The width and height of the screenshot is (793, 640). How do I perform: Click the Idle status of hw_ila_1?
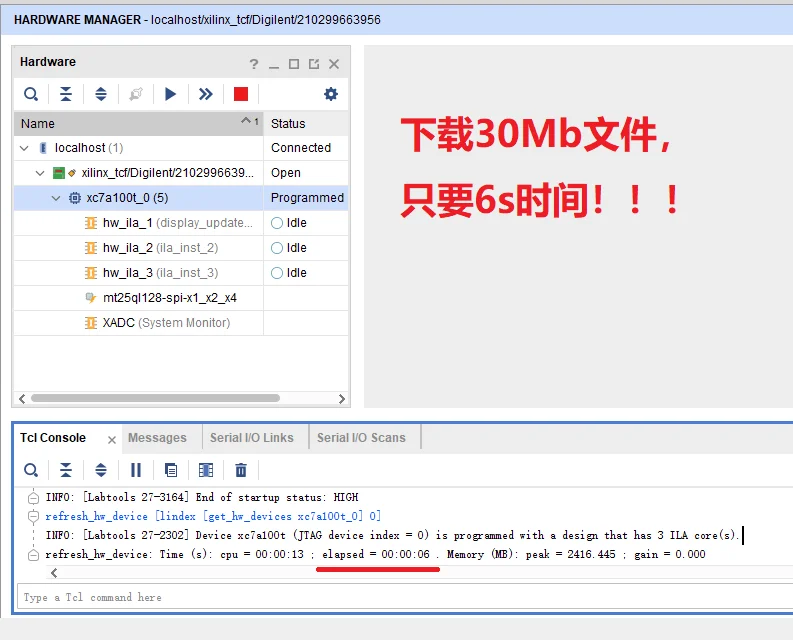(x=289, y=223)
